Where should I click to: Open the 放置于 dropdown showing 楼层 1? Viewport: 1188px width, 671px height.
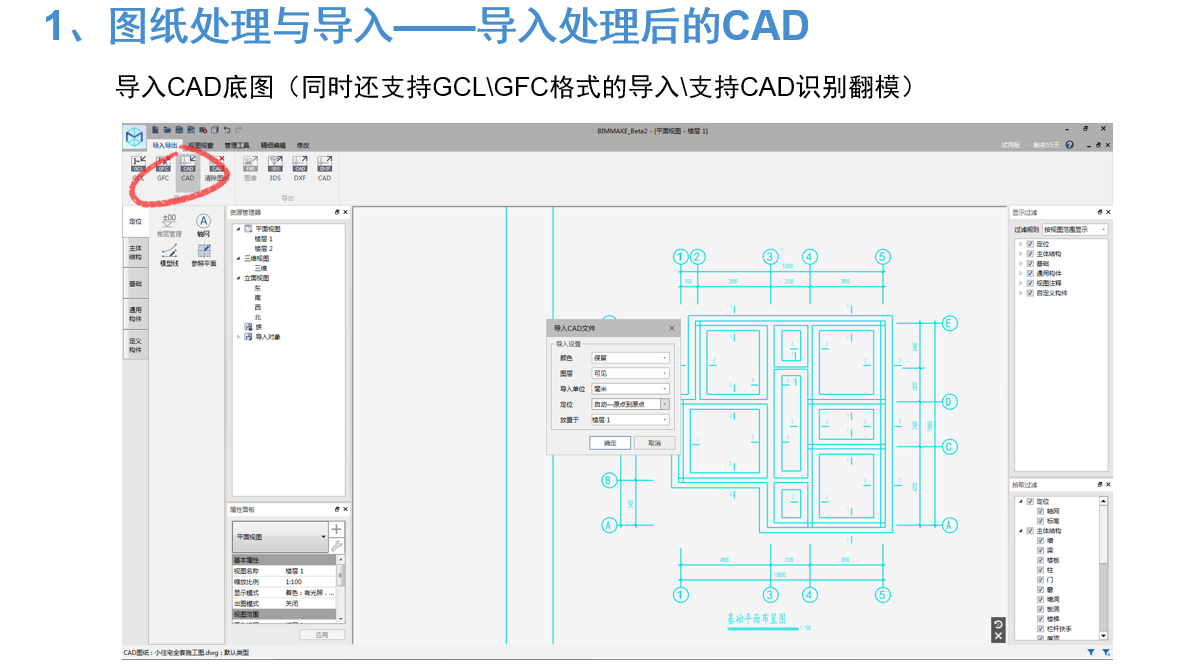pyautogui.click(x=630, y=420)
